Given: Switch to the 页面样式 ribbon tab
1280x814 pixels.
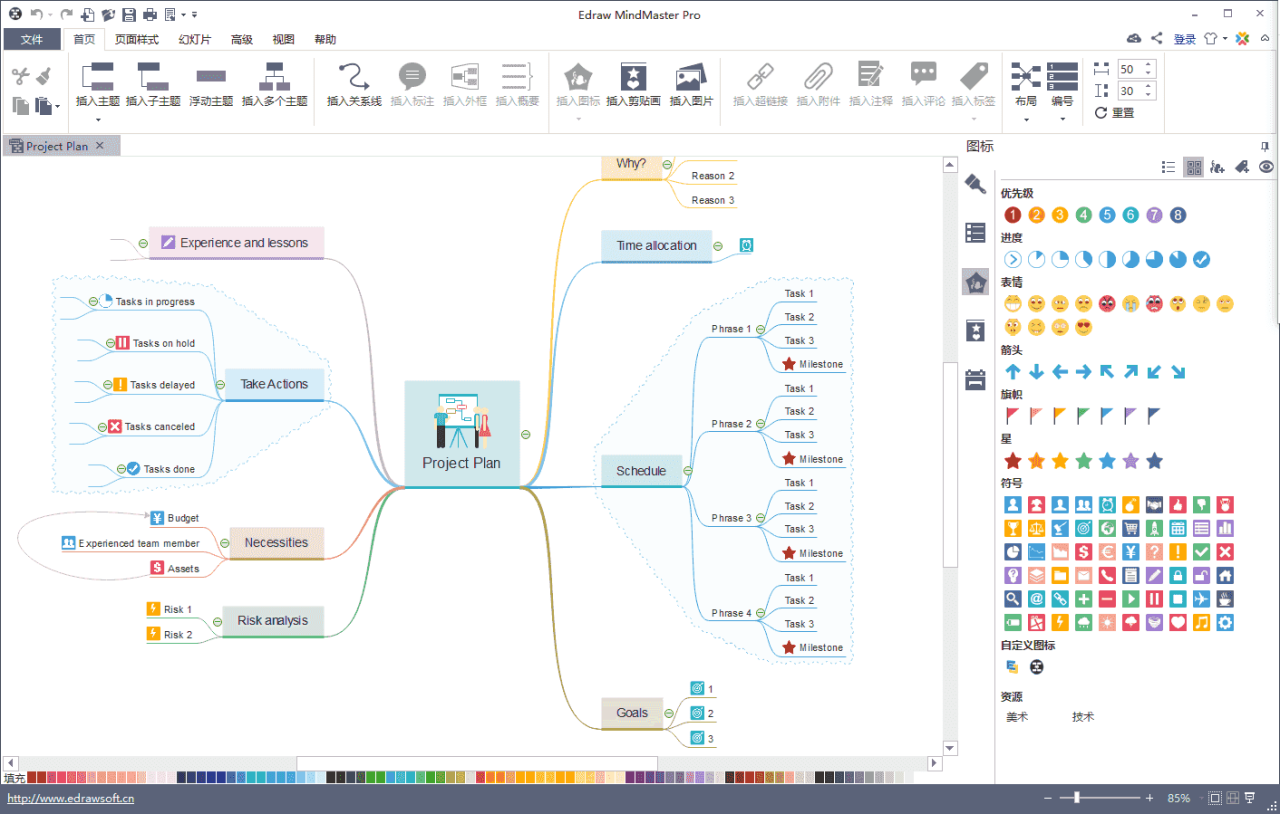Looking at the screenshot, I should click(138, 39).
